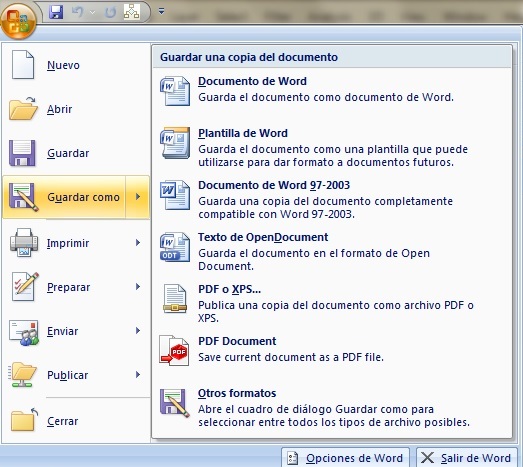
Task: Click the printer icon for Imprimir
Action: (24, 243)
